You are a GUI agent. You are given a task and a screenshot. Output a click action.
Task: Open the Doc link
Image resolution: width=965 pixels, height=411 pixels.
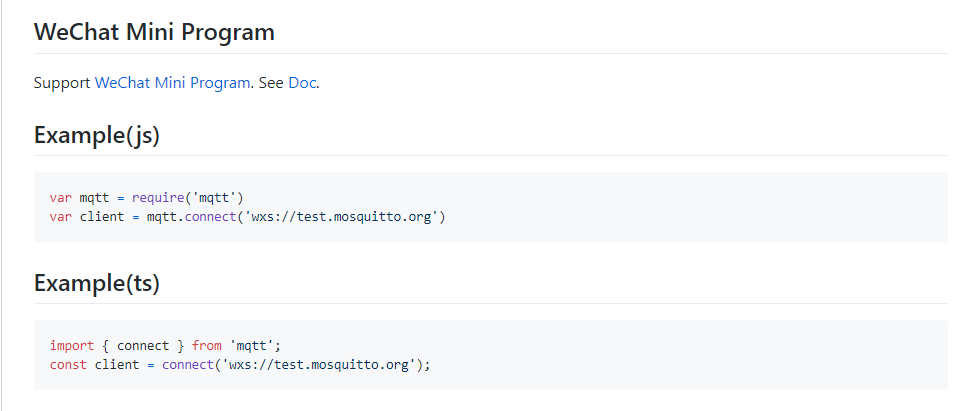[x=302, y=83]
